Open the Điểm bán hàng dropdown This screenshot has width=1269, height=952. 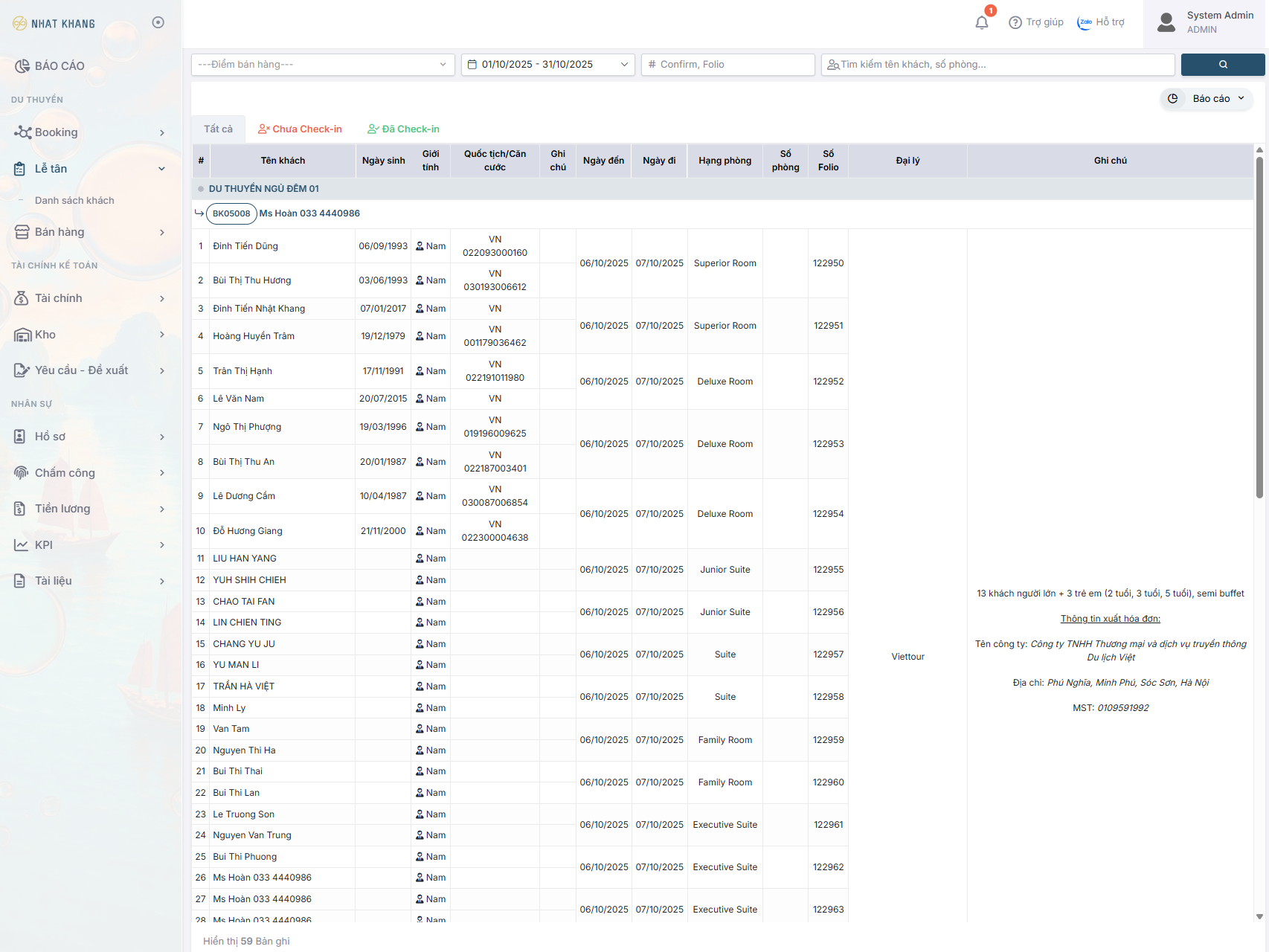coord(322,65)
